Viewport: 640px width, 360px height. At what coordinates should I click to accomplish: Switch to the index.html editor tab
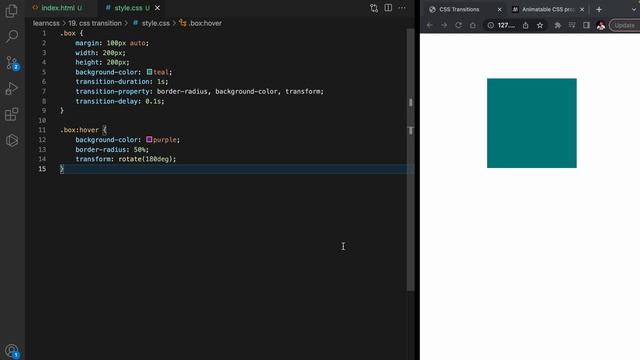point(57,8)
